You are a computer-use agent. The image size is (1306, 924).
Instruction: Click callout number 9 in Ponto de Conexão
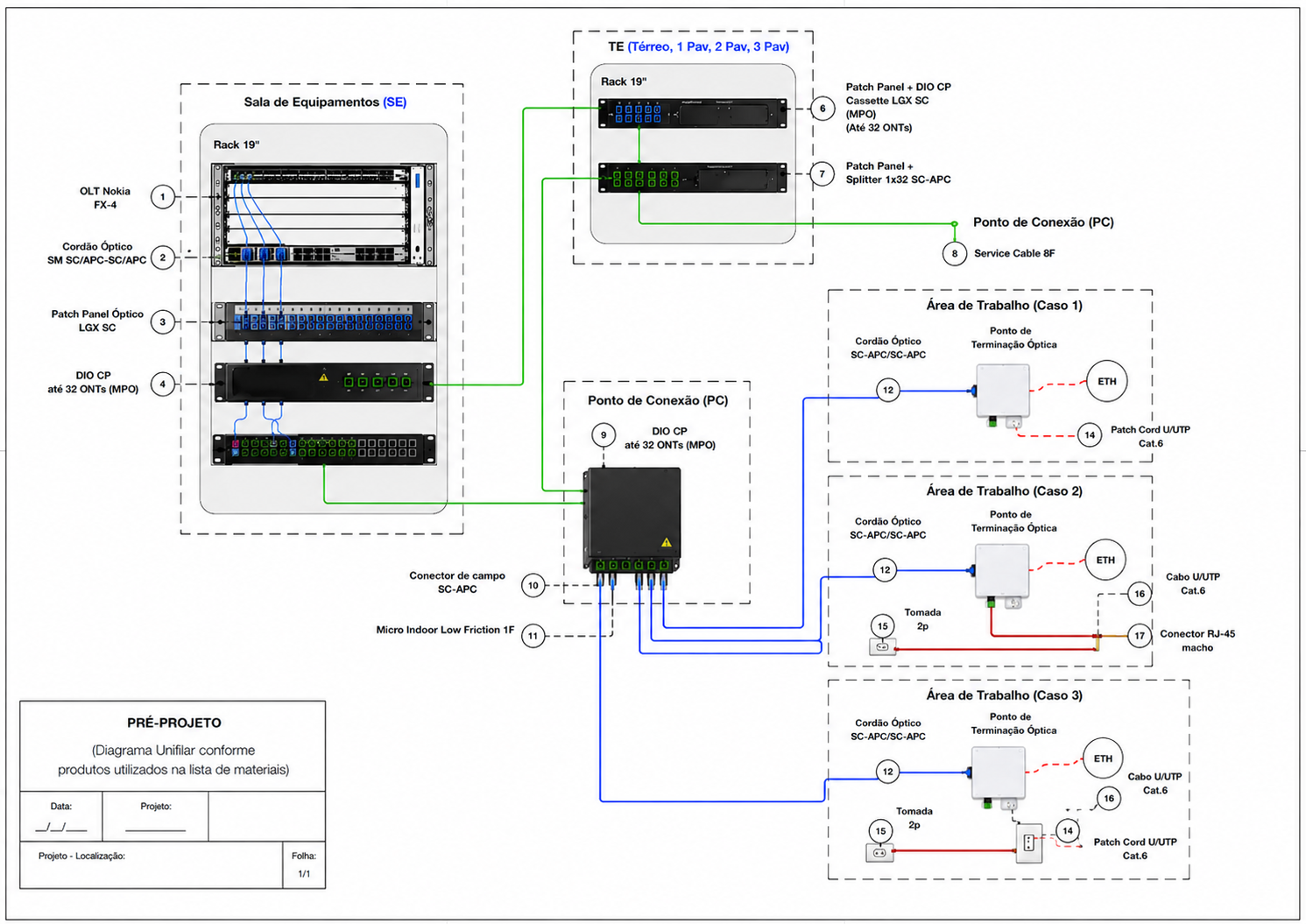click(x=604, y=434)
